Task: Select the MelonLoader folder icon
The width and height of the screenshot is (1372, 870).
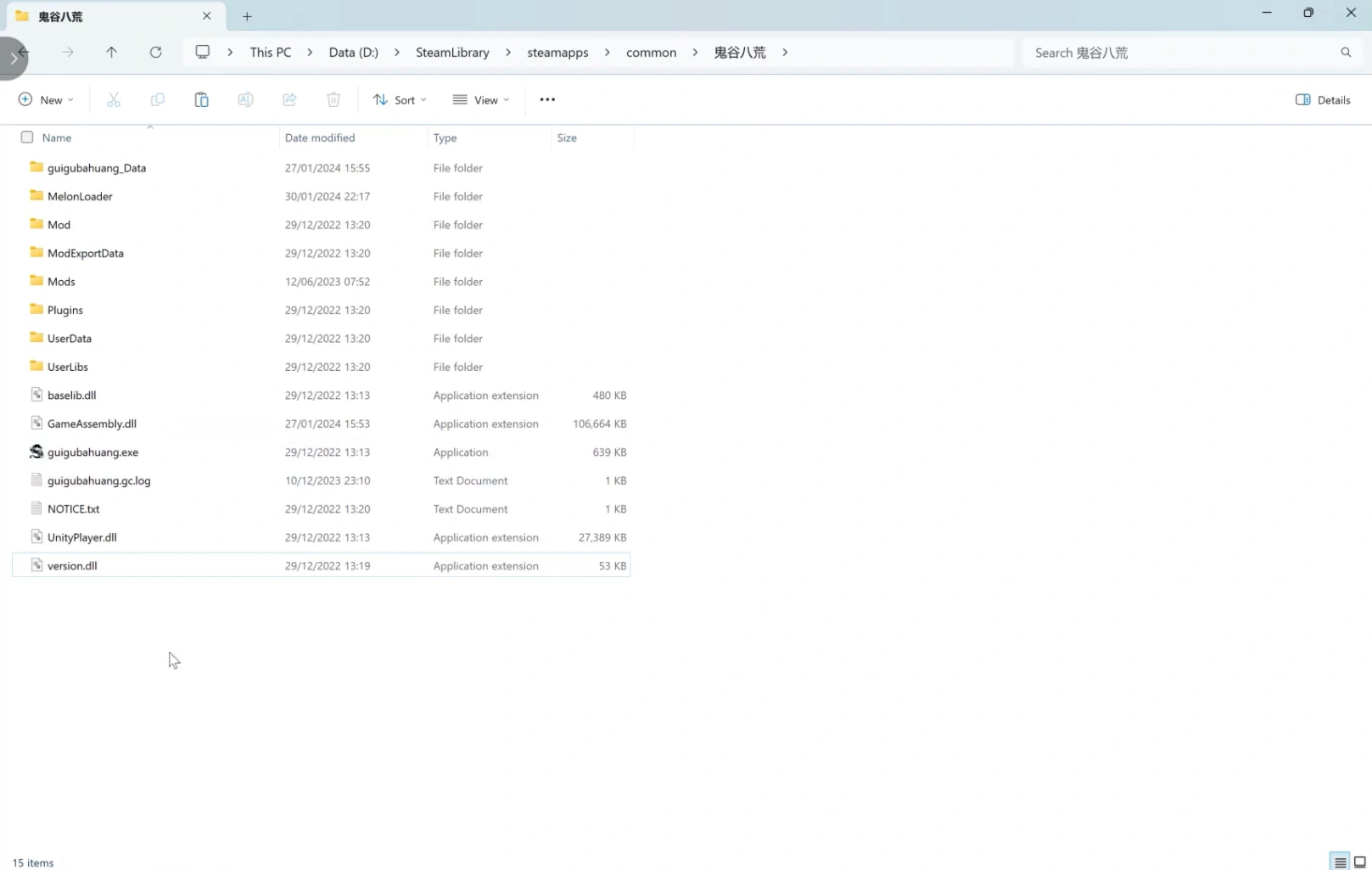Action: pos(36,195)
